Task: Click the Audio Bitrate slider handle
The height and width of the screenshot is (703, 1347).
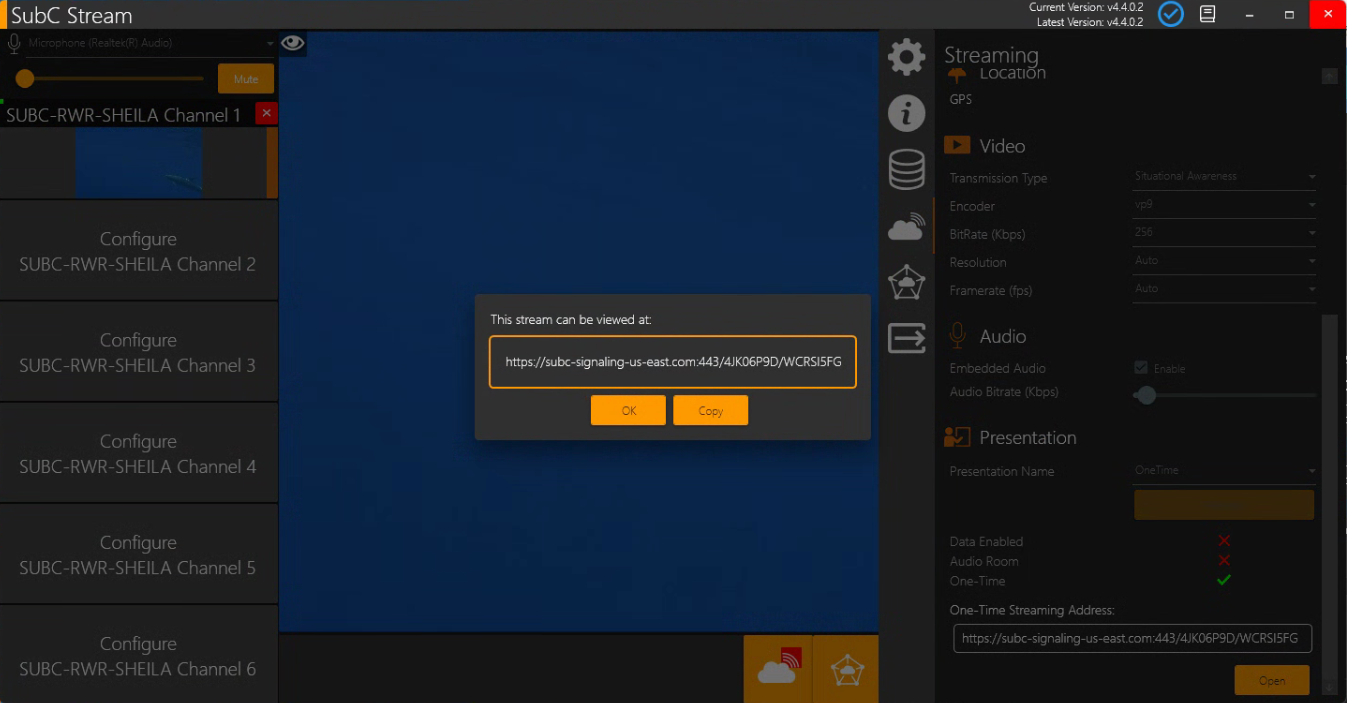Action: pyautogui.click(x=1146, y=396)
